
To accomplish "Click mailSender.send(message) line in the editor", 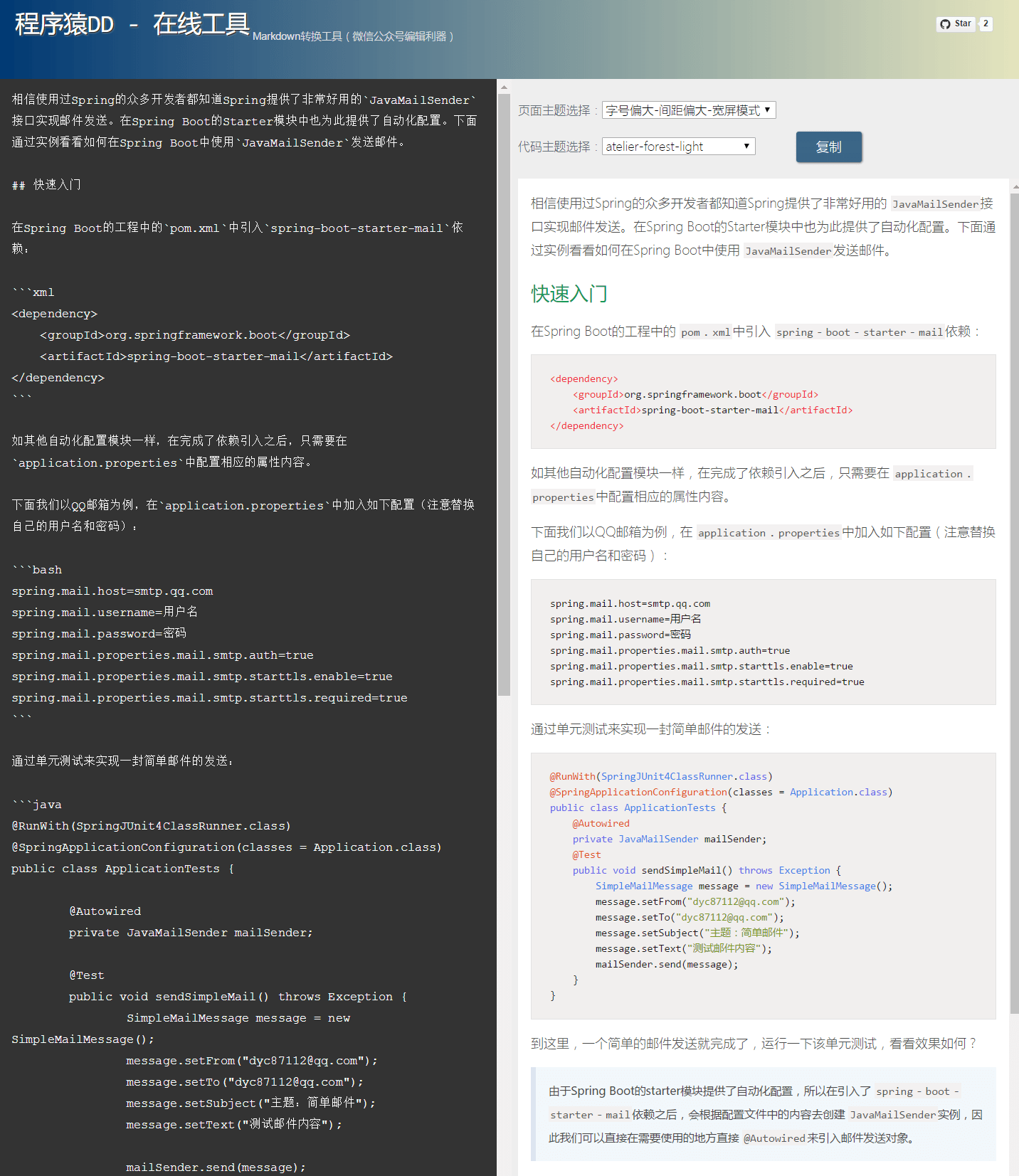I will (216, 1167).
